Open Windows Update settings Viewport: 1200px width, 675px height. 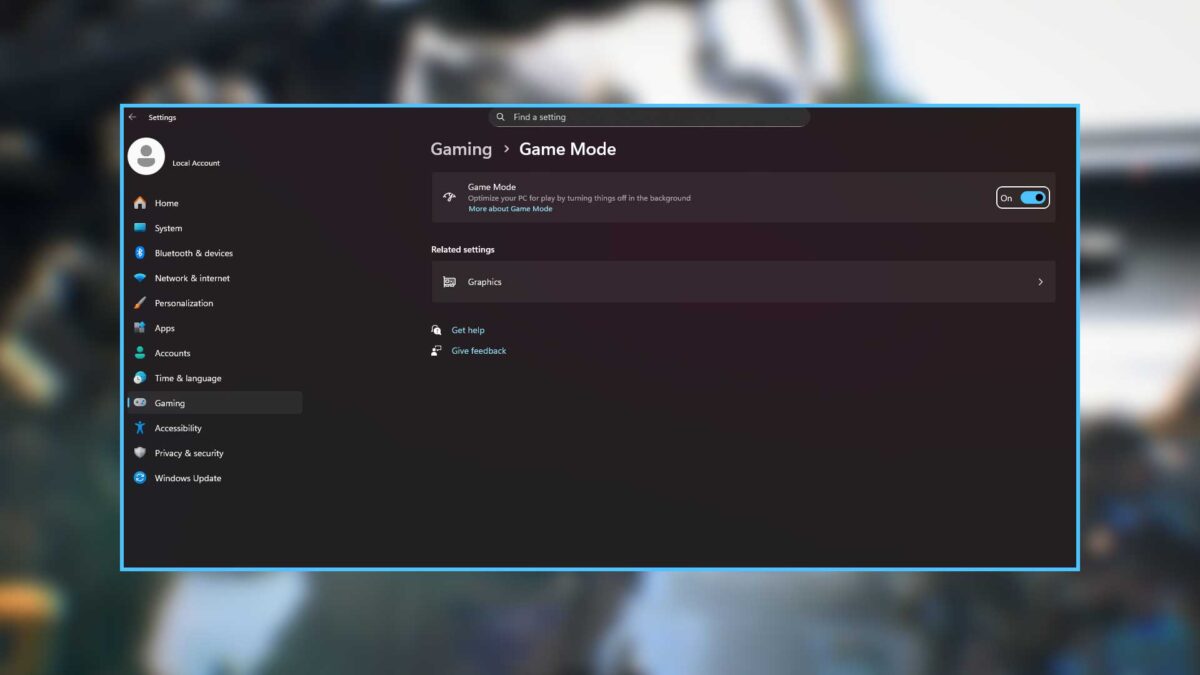click(186, 477)
